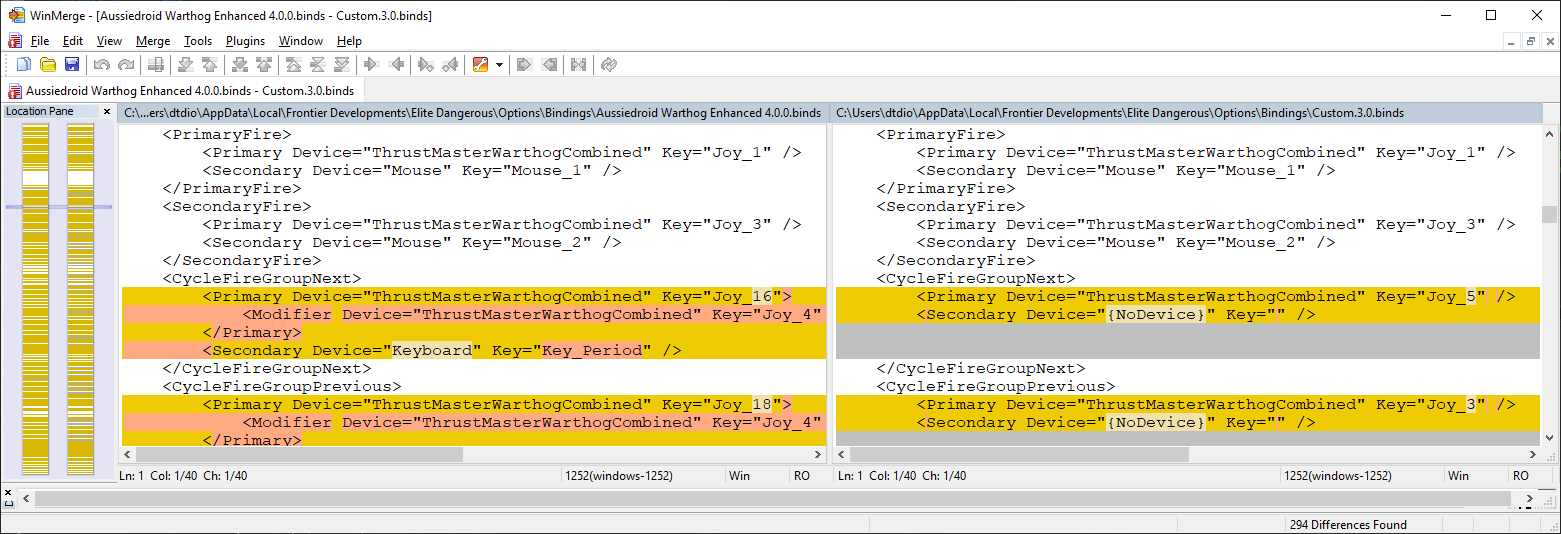Click '294 Differences Found' in the status bar
This screenshot has height=534, width=1561.
pyautogui.click(x=1348, y=524)
